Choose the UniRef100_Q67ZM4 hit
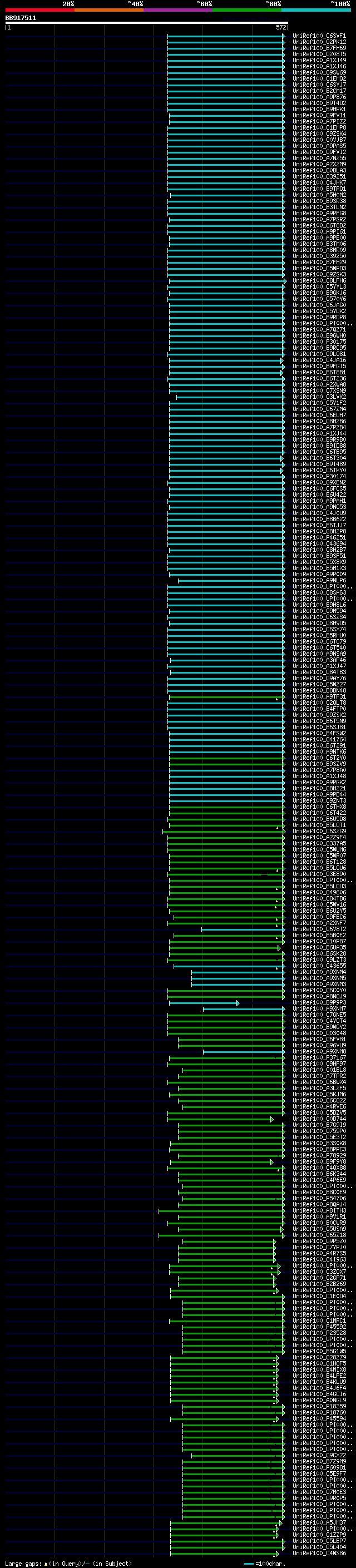This screenshot has width=356, height=1568. tap(319, 409)
